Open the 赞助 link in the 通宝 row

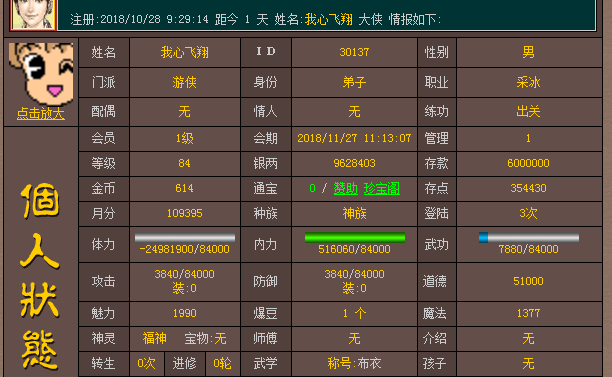tap(345, 188)
